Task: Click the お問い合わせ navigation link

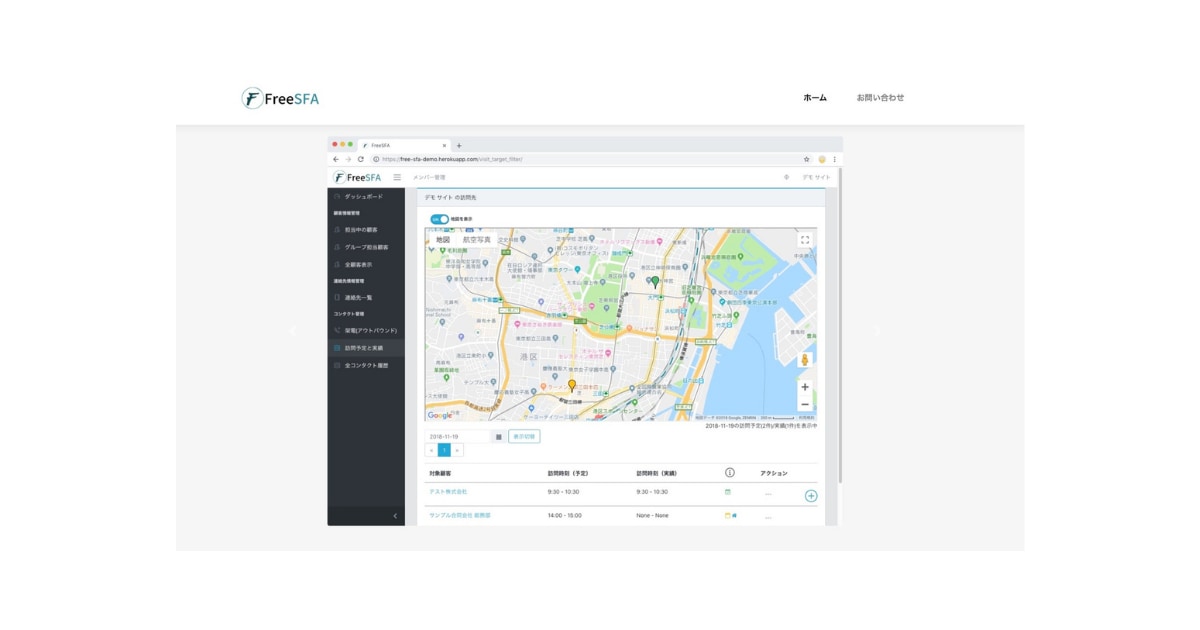Action: coord(880,98)
